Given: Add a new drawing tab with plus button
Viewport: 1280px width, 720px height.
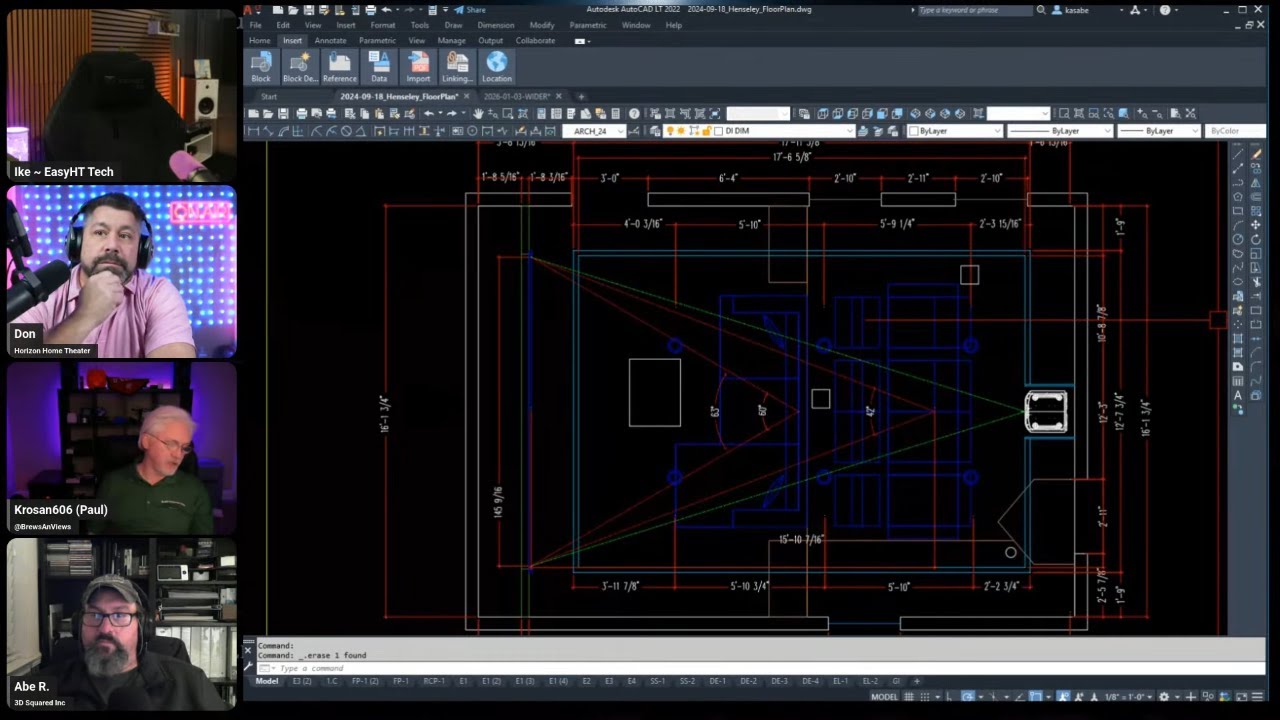Looking at the screenshot, I should tap(581, 97).
